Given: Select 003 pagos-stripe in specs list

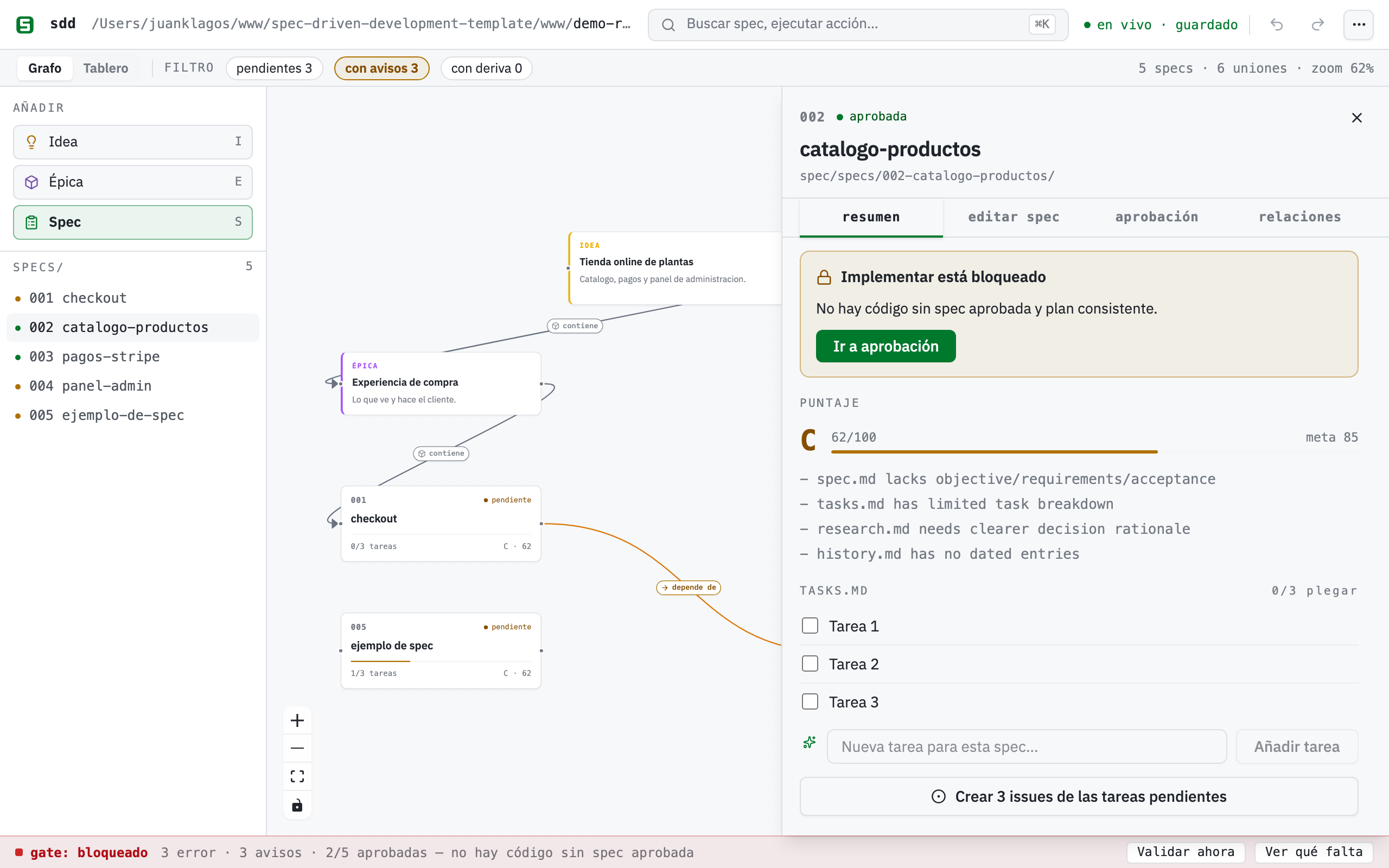Looking at the screenshot, I should [x=132, y=356].
